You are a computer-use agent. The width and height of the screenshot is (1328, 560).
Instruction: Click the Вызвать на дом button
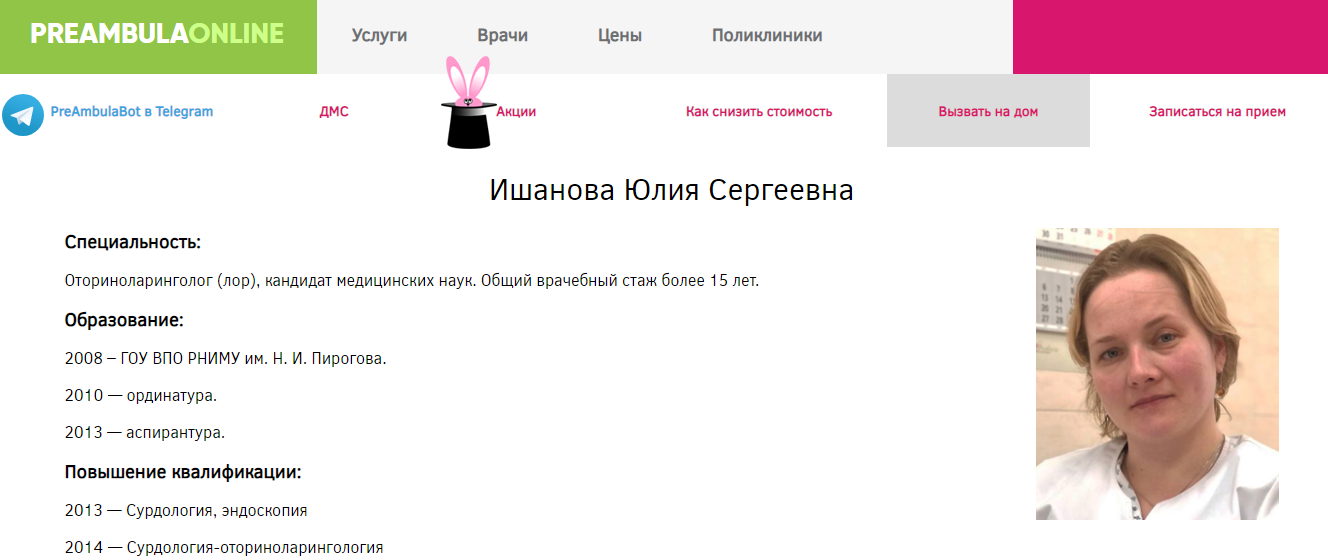pos(988,110)
